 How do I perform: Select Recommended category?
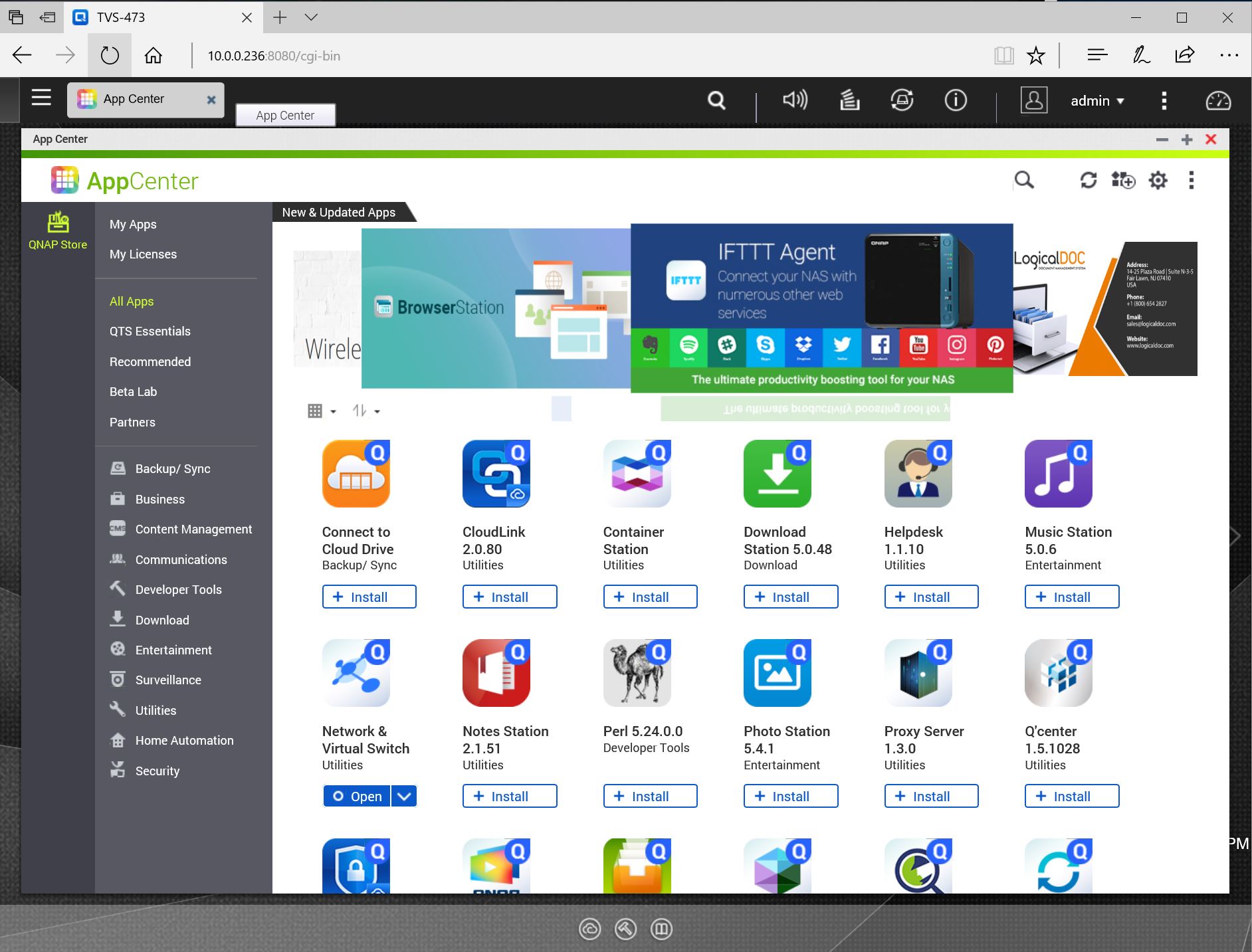click(x=150, y=362)
